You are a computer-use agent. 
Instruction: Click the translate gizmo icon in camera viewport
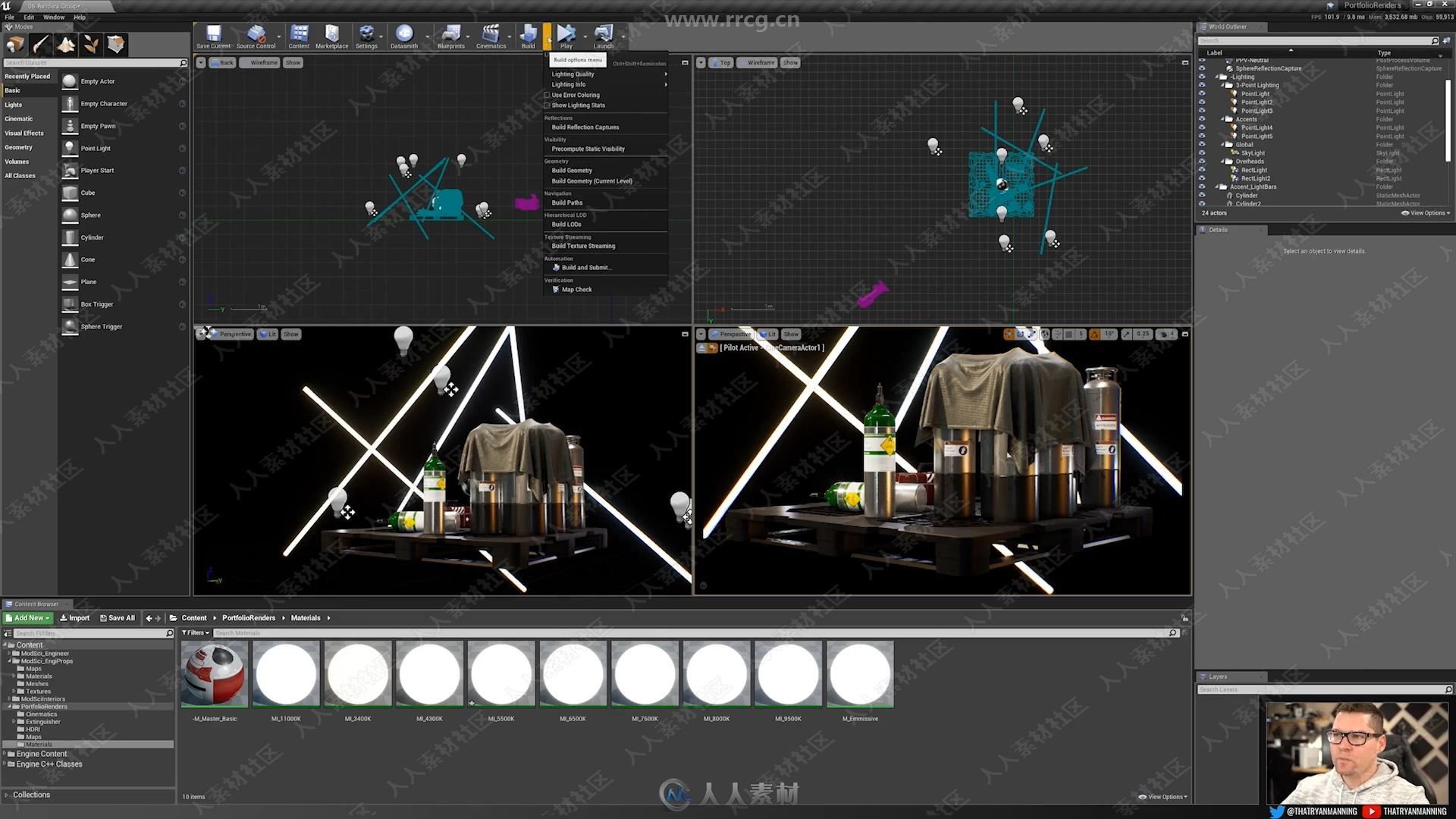[x=1009, y=334]
